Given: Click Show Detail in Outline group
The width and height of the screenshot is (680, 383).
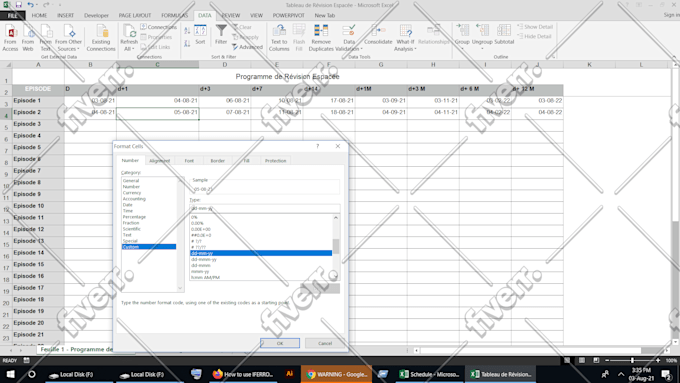Looking at the screenshot, I should coord(535,27).
